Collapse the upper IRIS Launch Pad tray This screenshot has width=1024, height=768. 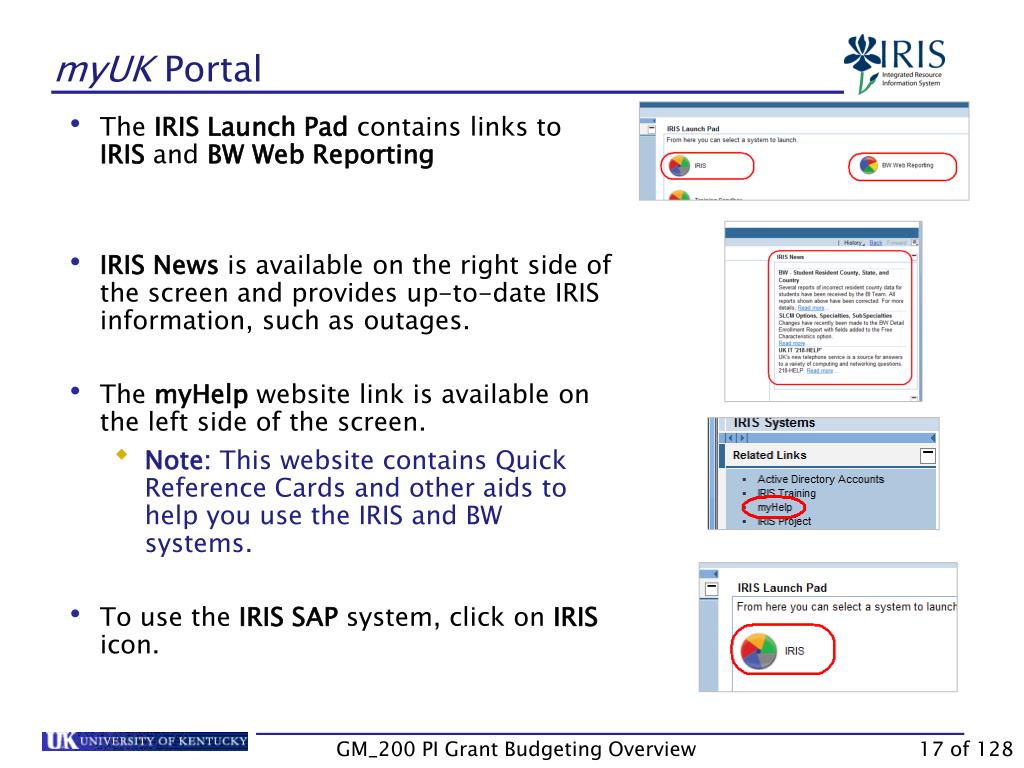coord(651,129)
